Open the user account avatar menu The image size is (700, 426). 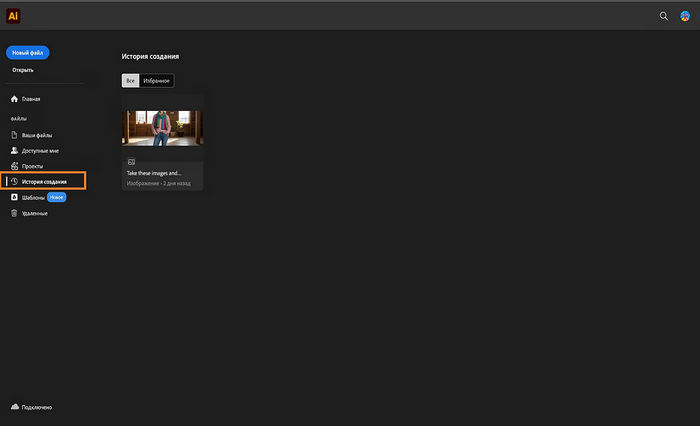[685, 16]
